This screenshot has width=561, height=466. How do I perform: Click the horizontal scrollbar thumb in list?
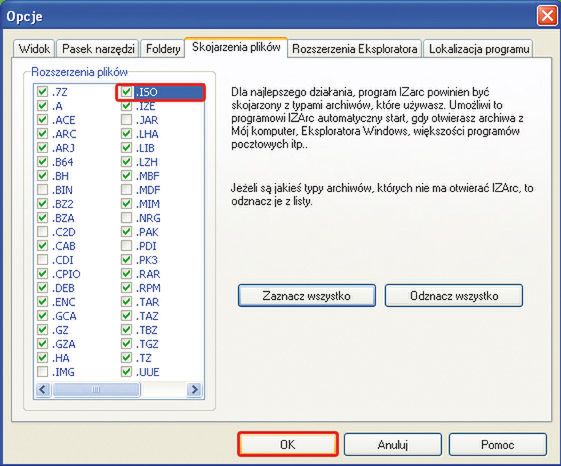pyautogui.click(x=96, y=389)
